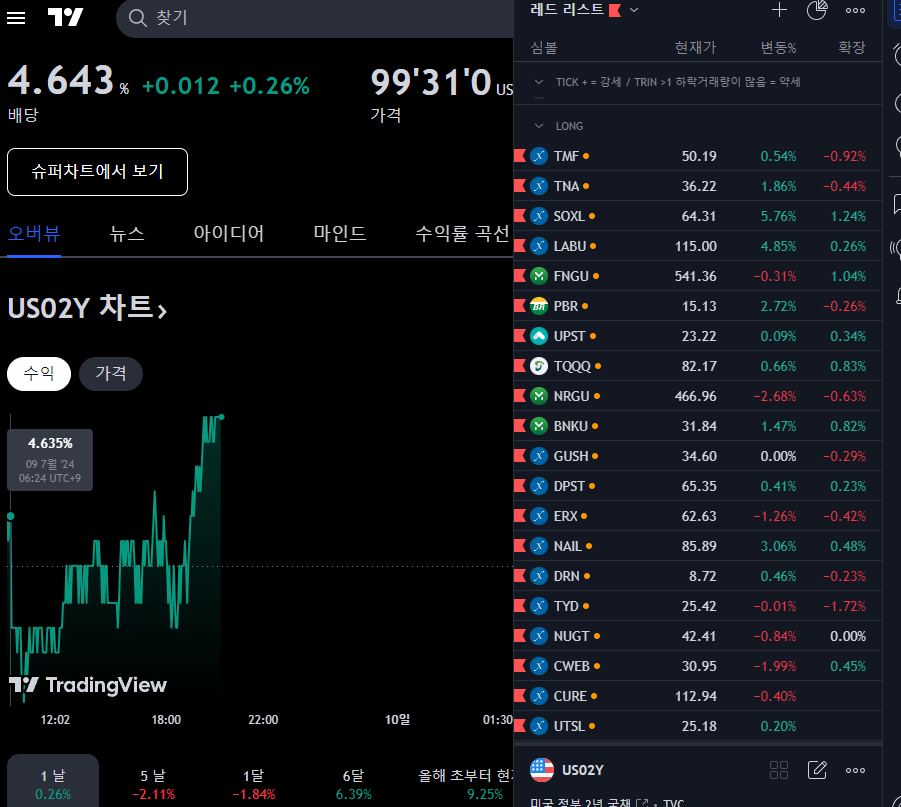Switch to the 뉴스 tab
Viewport: 901px width, 807px height.
tap(127, 234)
